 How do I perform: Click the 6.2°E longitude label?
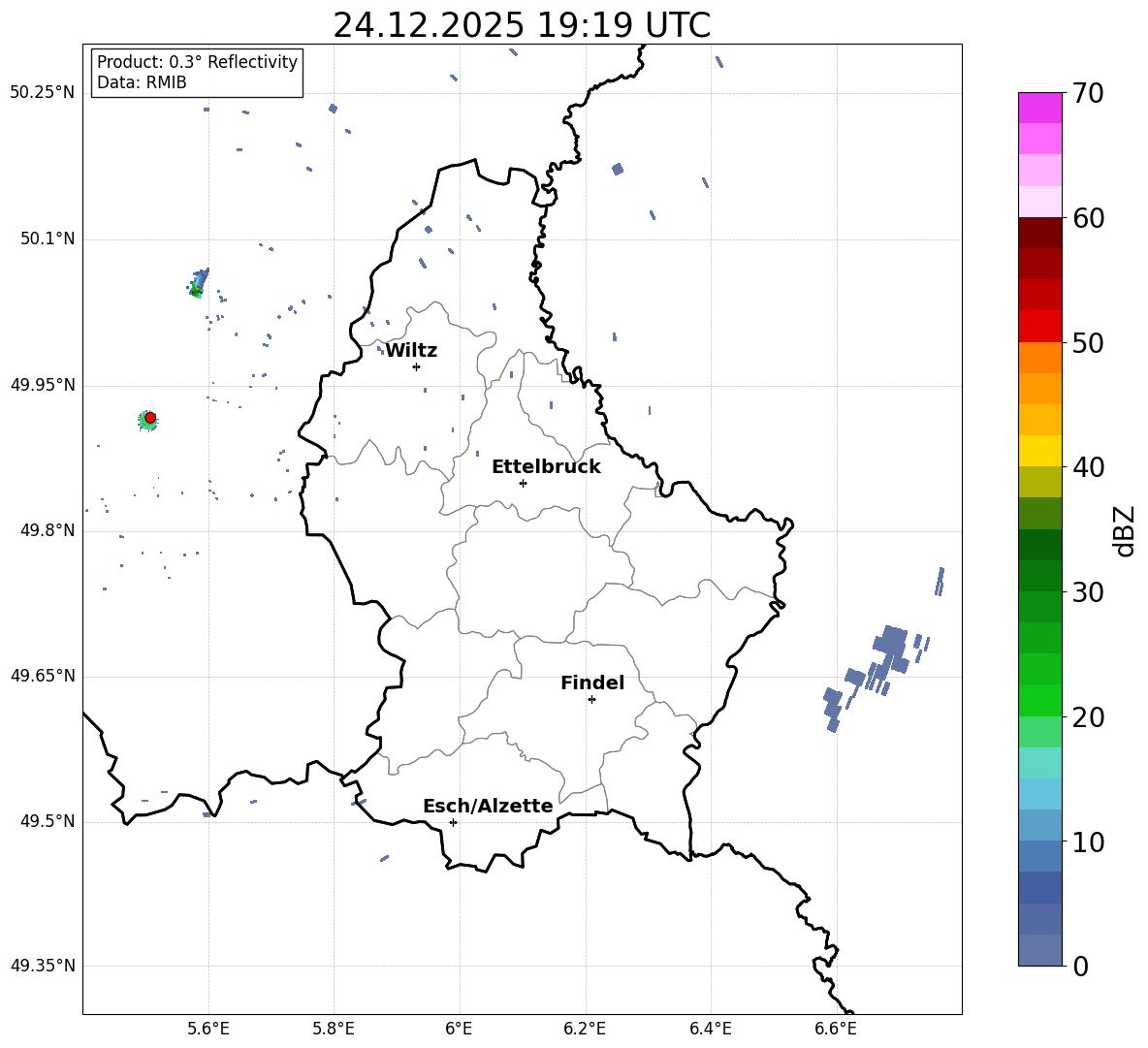point(585,1030)
